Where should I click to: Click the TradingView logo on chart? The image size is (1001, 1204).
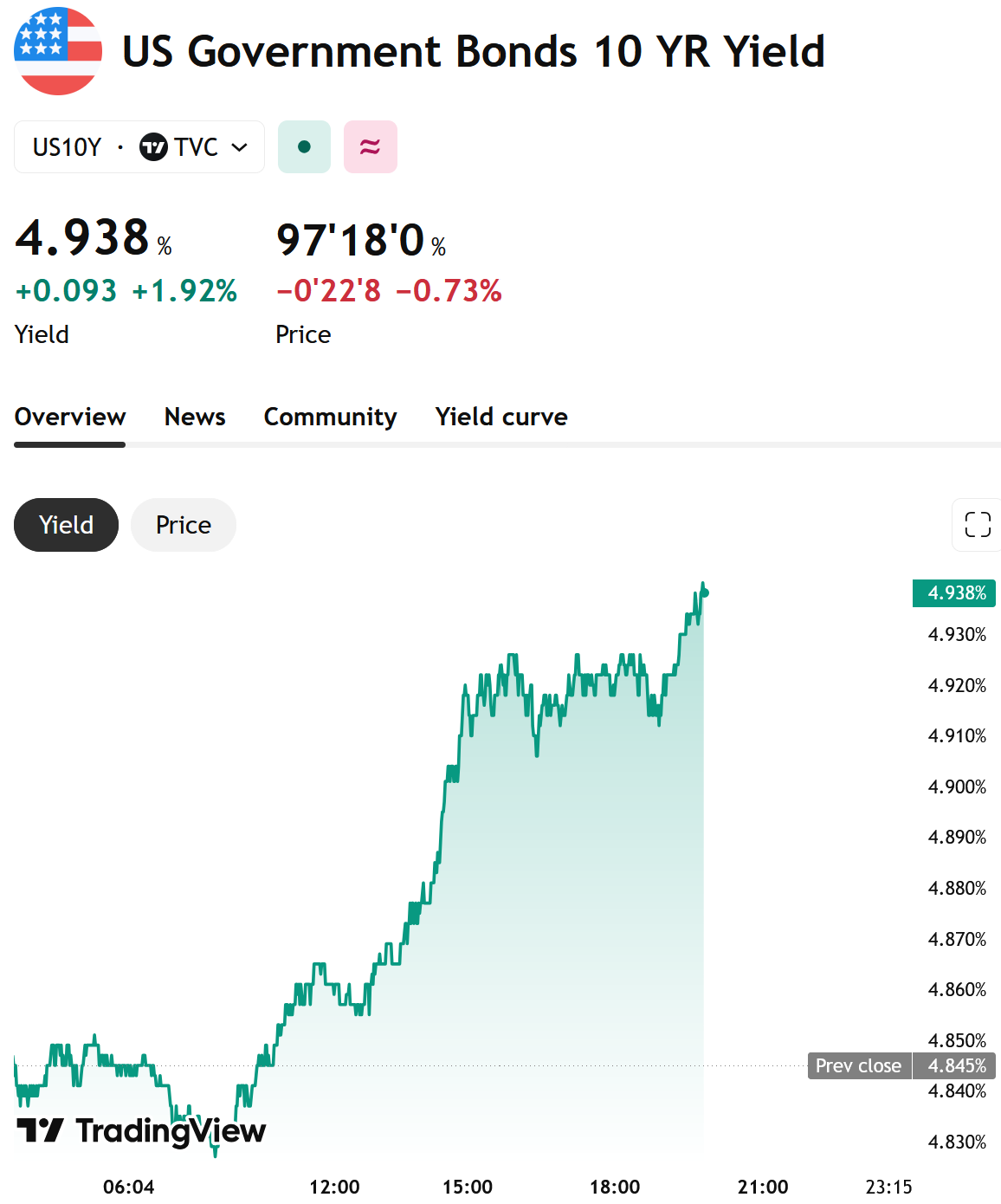coord(141,1130)
